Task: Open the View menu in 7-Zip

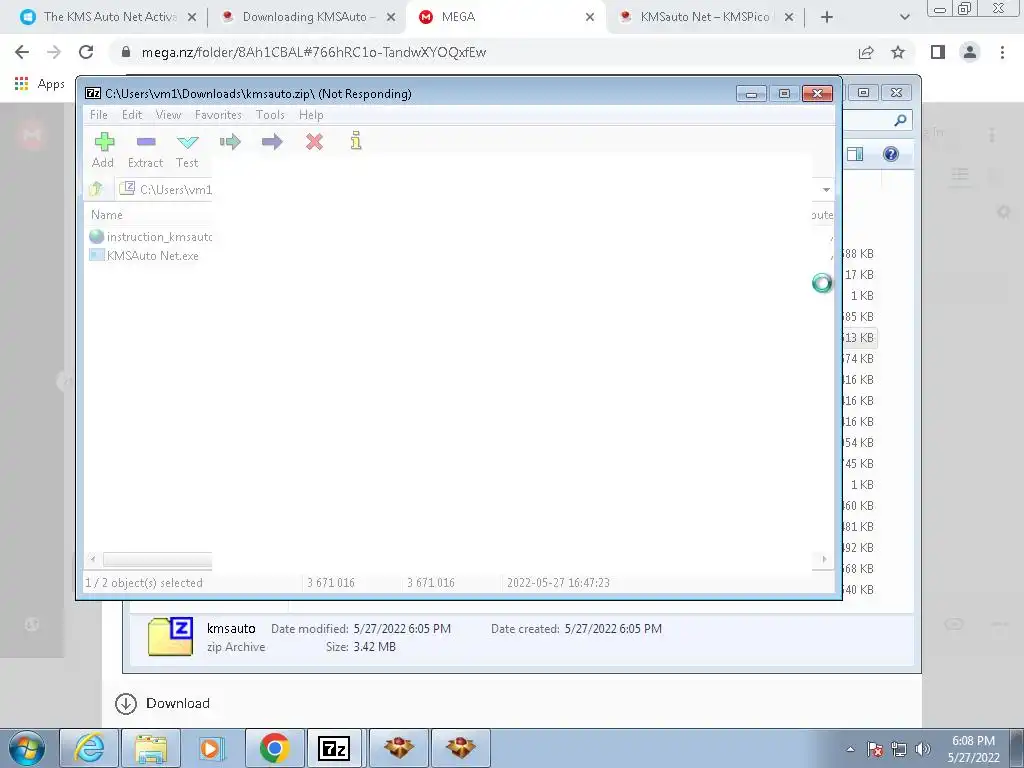Action: [168, 115]
